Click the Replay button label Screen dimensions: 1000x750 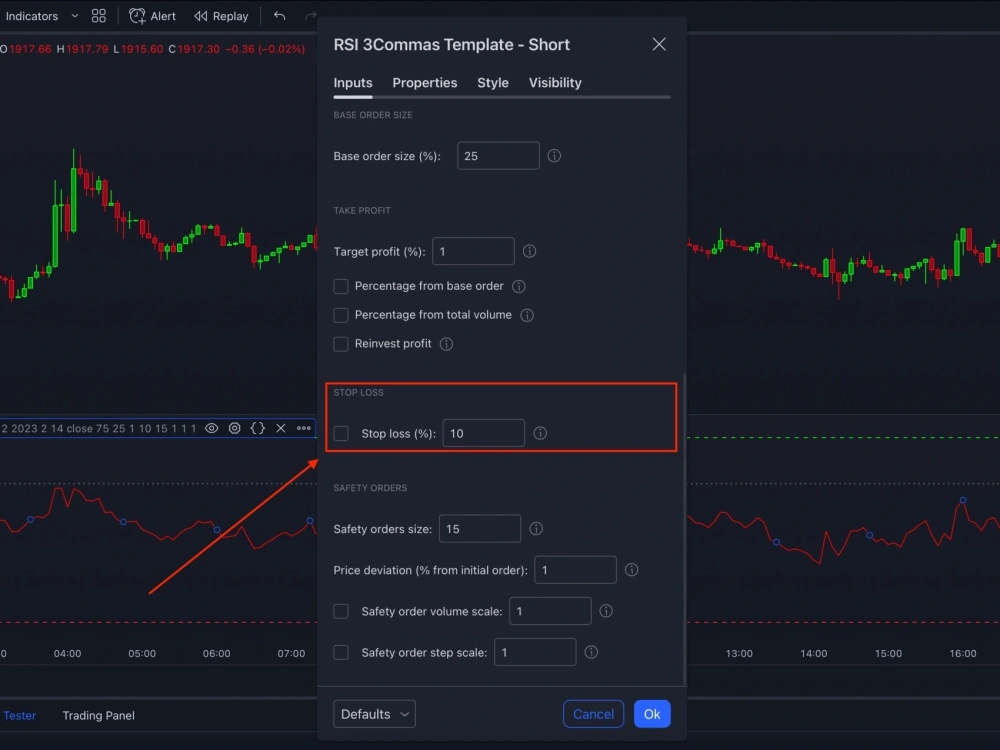click(230, 16)
